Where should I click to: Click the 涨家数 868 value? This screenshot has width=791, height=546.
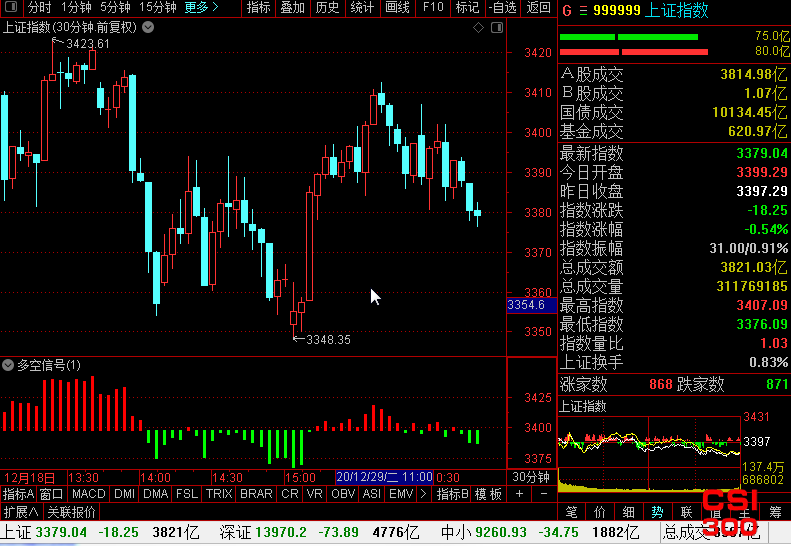click(660, 385)
